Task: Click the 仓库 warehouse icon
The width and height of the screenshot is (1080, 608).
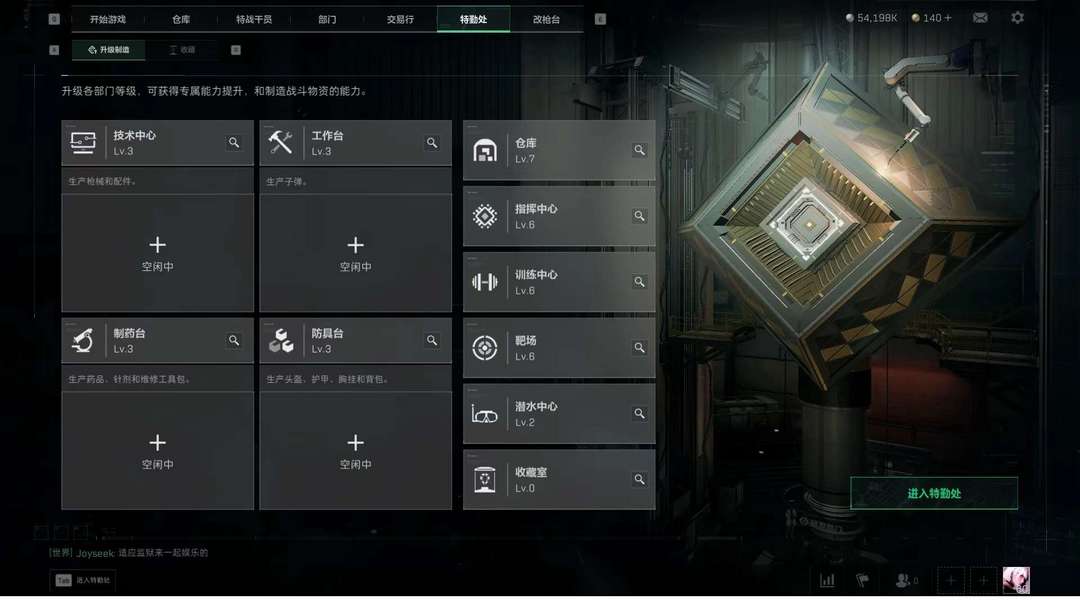Action: 485,150
